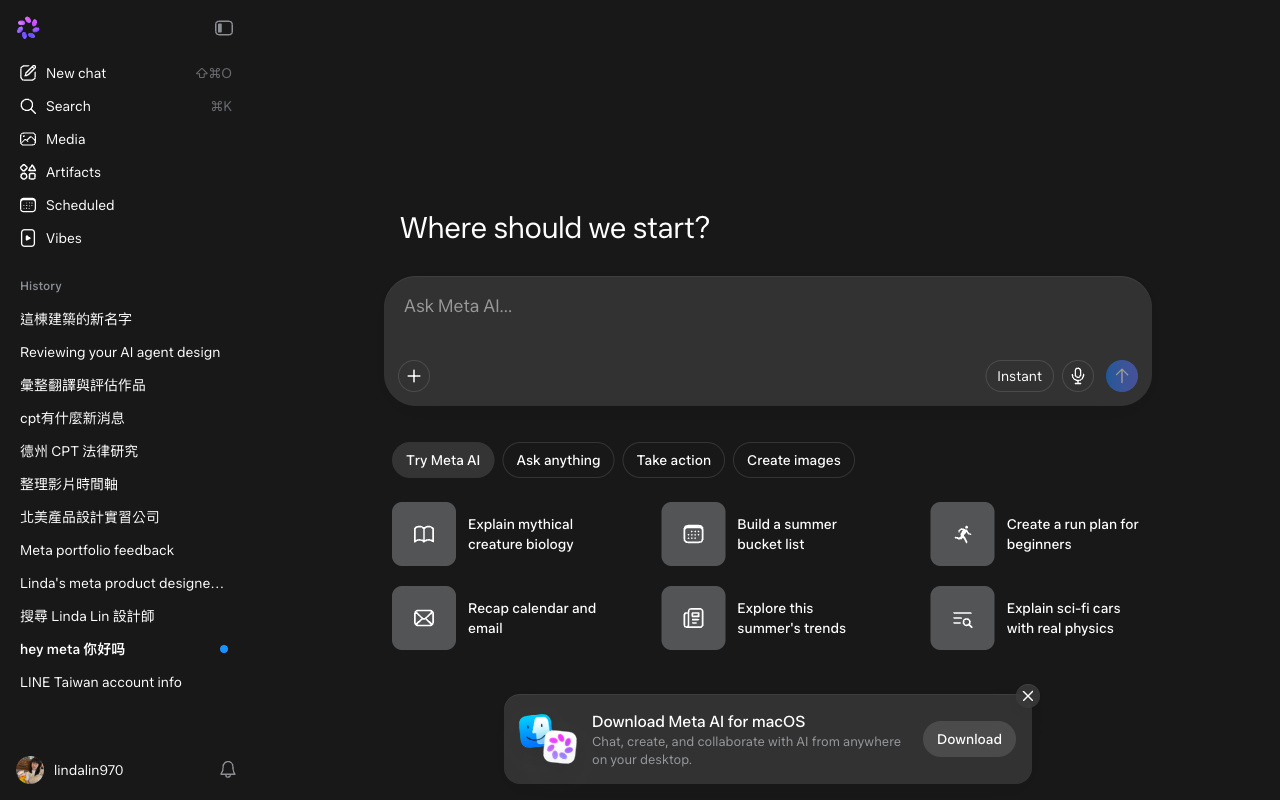Click the book icon for mythical creature
The image size is (1280, 800).
coord(424,534)
